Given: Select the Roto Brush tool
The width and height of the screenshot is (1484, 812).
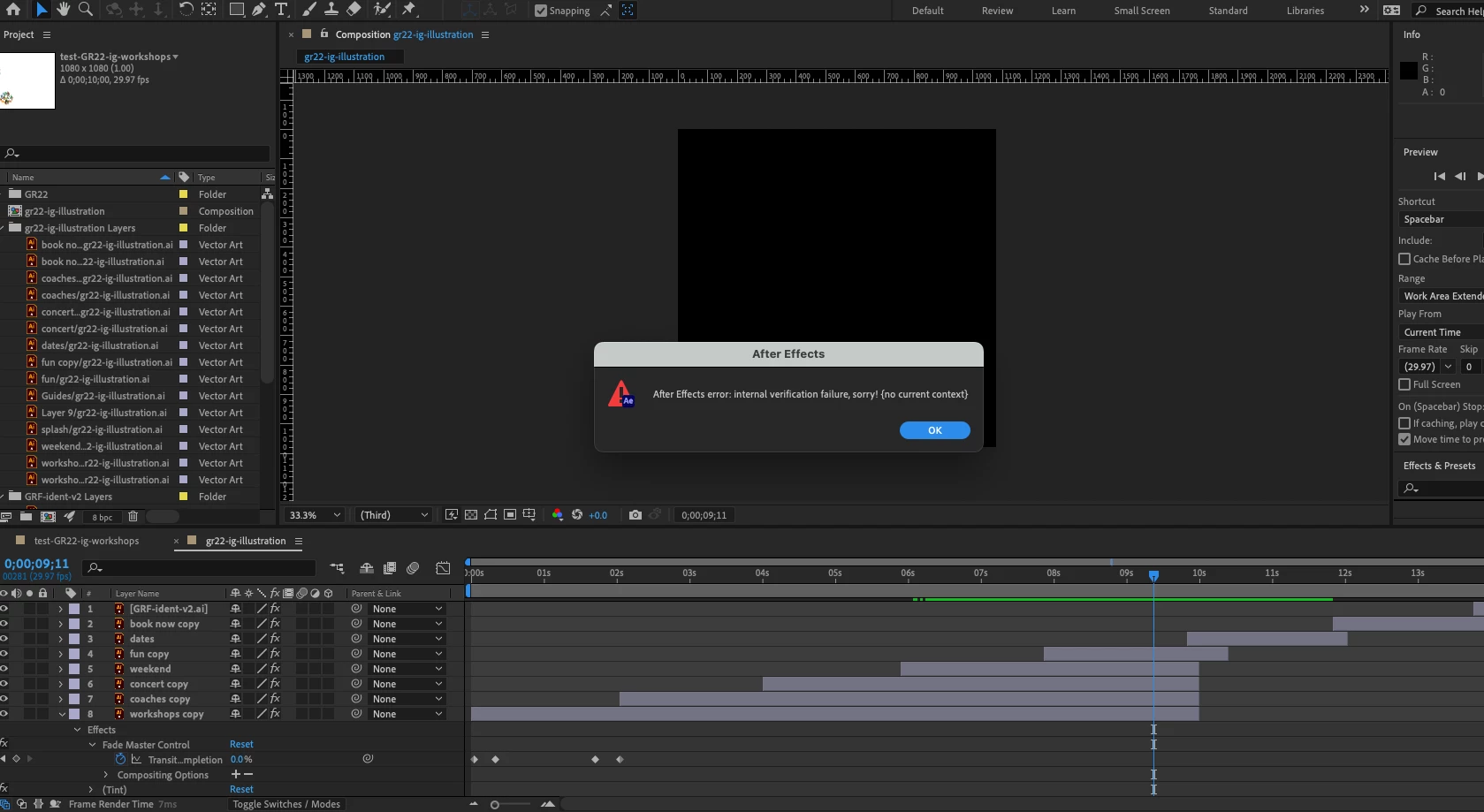Looking at the screenshot, I should click(x=382, y=10).
